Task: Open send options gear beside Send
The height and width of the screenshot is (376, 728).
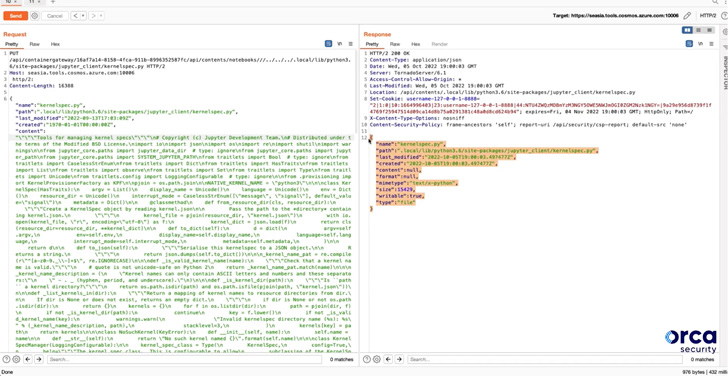Action: click(x=35, y=16)
